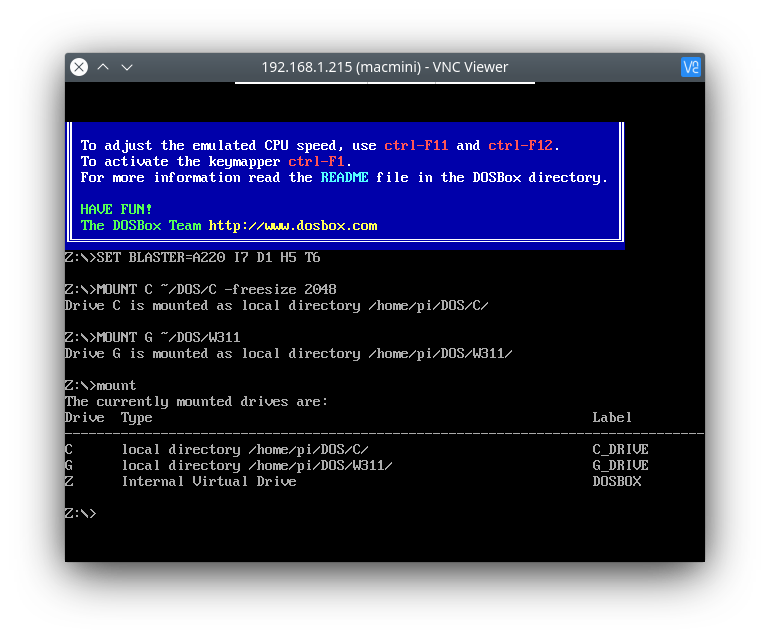Open the http://www.dosbox.com link

(293, 226)
